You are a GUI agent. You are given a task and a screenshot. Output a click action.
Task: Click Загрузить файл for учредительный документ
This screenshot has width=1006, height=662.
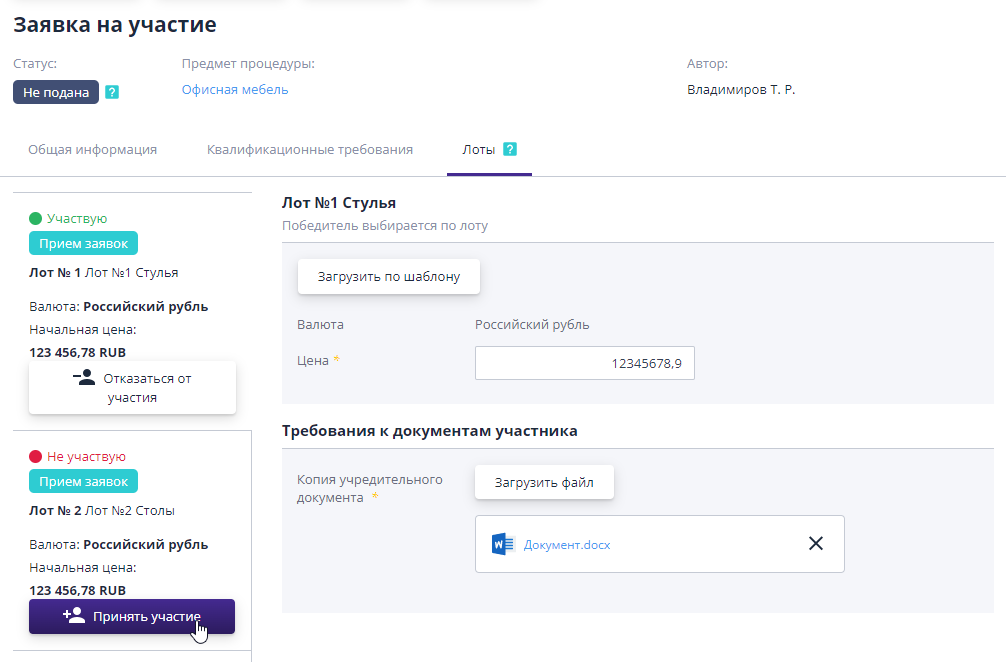coord(544,482)
